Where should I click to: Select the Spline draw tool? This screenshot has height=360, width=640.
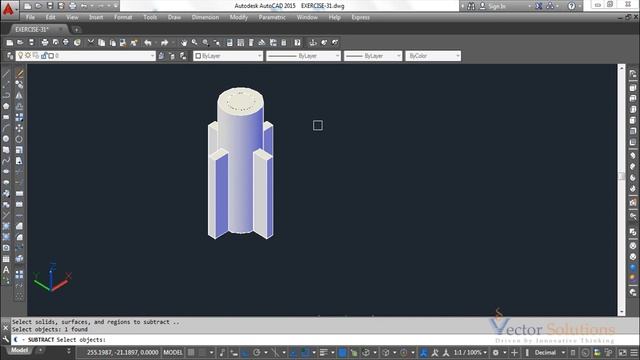(x=6, y=161)
